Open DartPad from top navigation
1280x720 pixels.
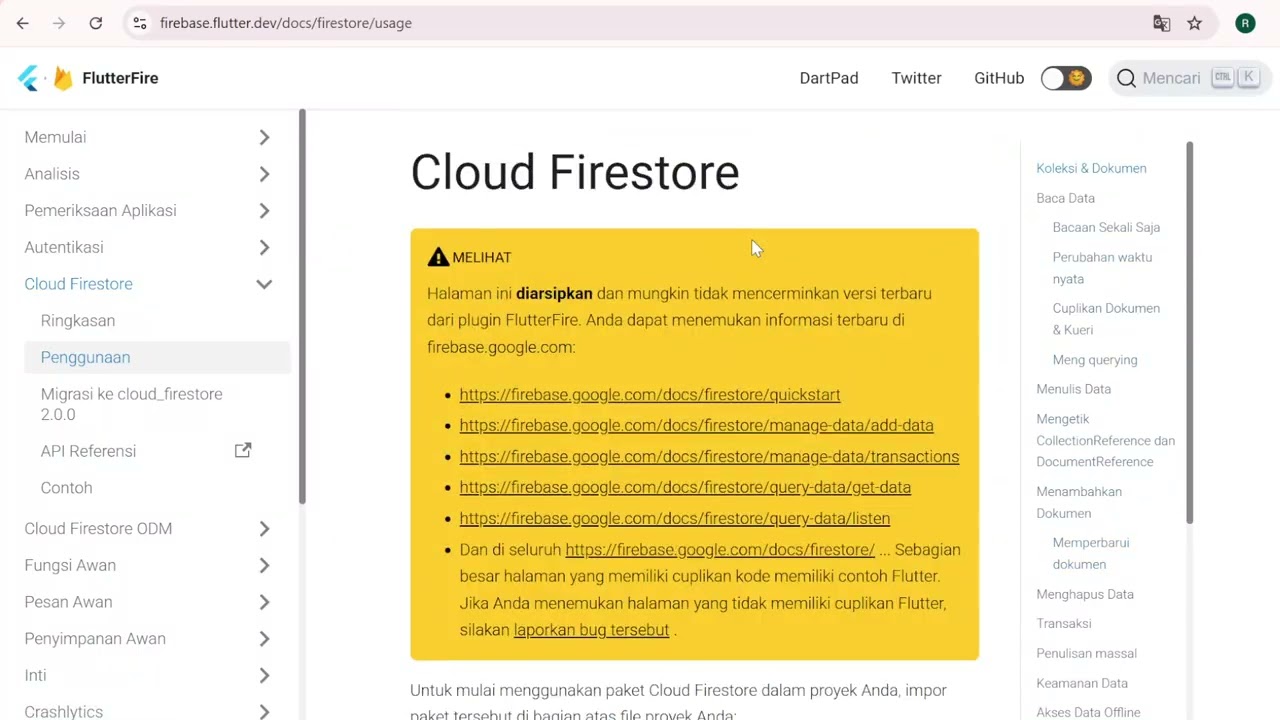[829, 78]
